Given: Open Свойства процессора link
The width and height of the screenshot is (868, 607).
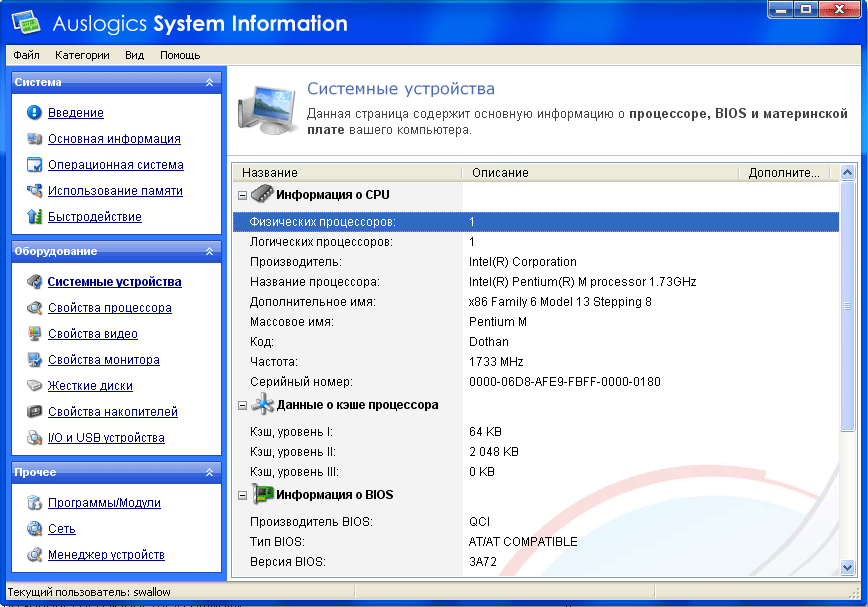Looking at the screenshot, I should [110, 307].
